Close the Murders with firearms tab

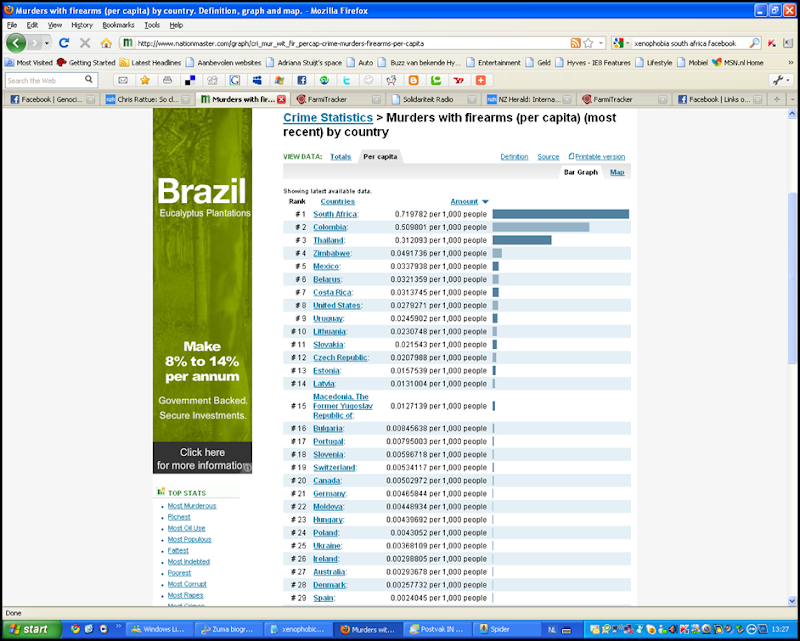281,100
